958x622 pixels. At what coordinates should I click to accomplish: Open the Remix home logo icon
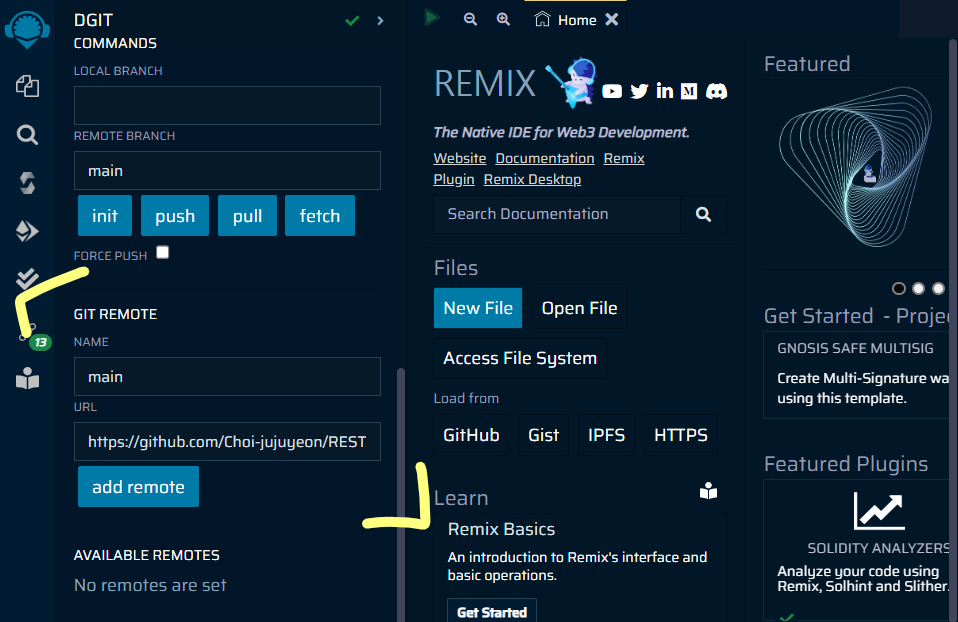(x=27, y=29)
